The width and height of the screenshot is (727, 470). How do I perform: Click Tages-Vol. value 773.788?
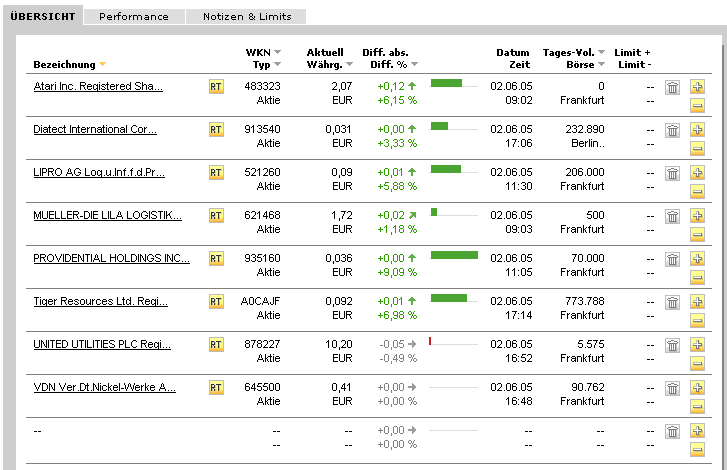click(x=585, y=301)
